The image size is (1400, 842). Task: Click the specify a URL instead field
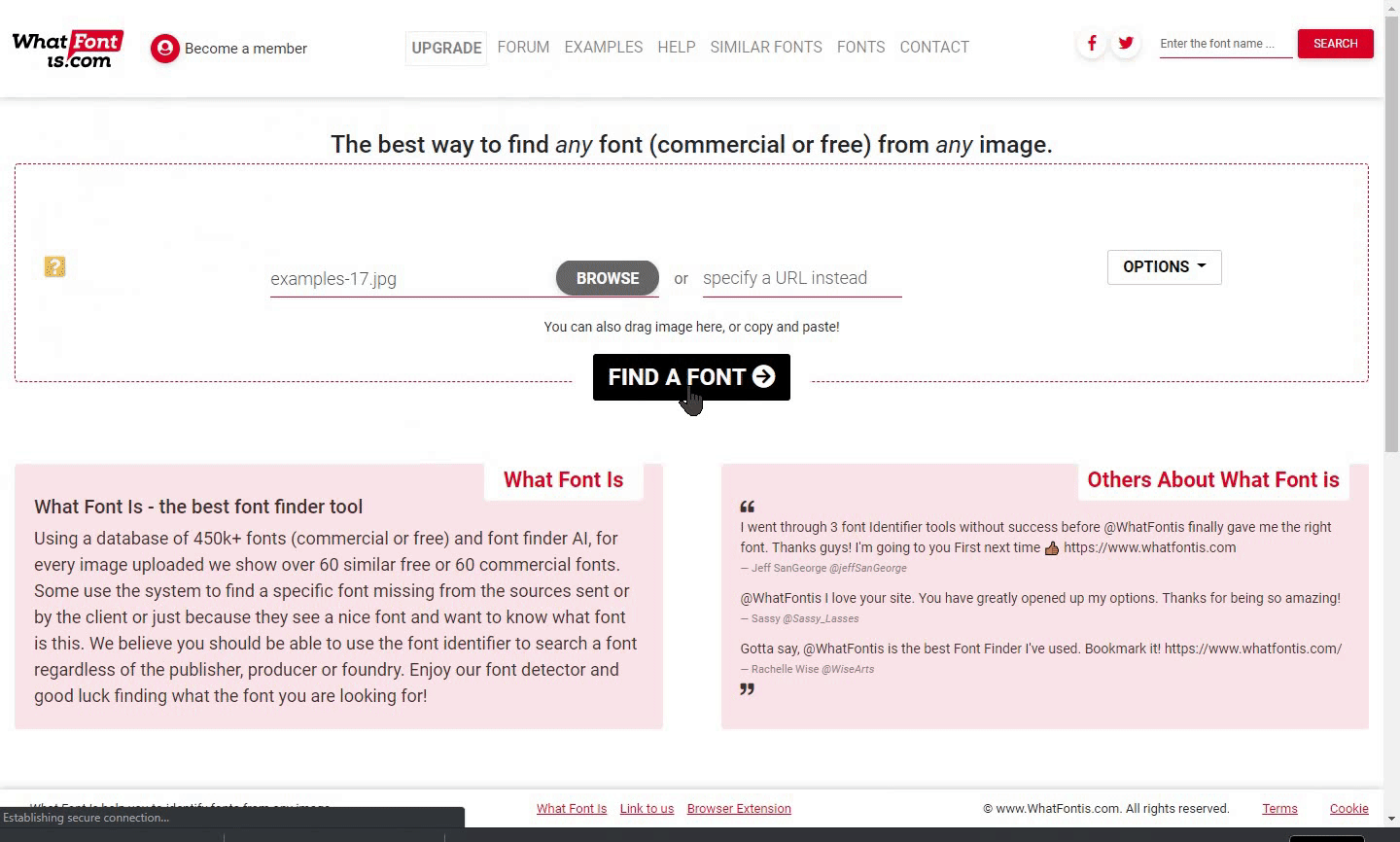802,278
